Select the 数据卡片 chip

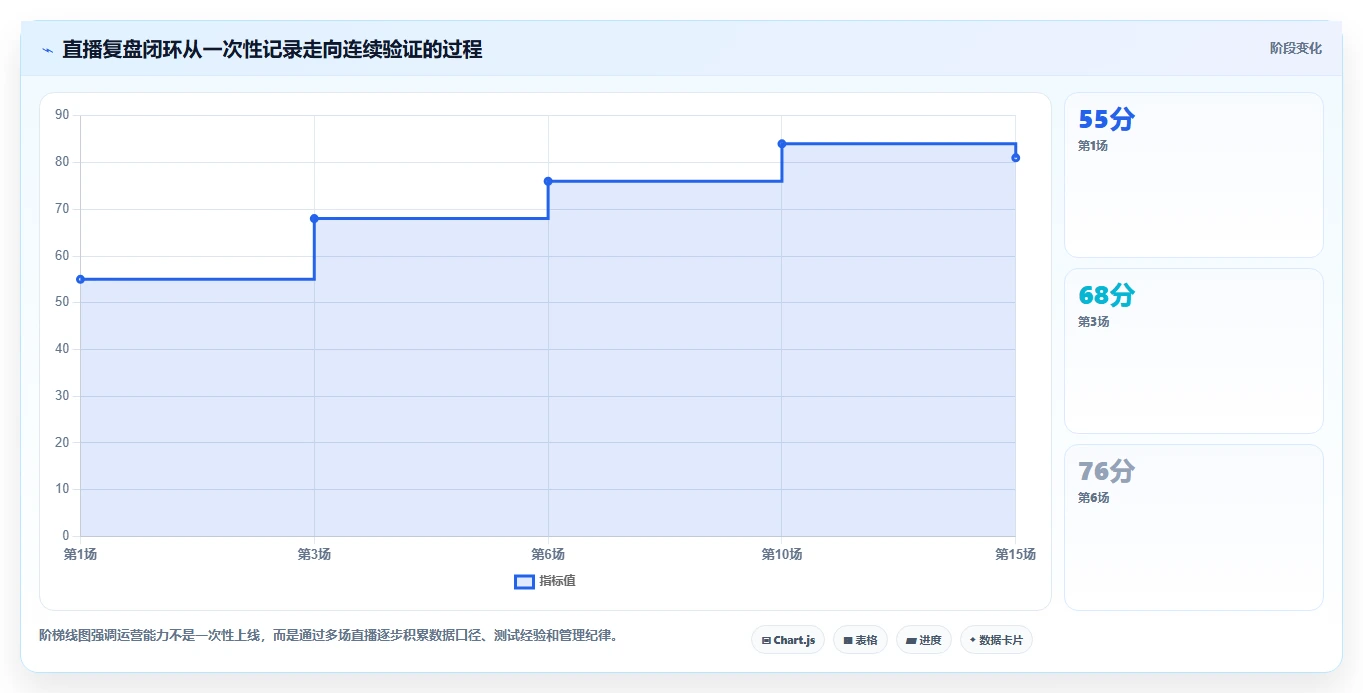(996, 640)
